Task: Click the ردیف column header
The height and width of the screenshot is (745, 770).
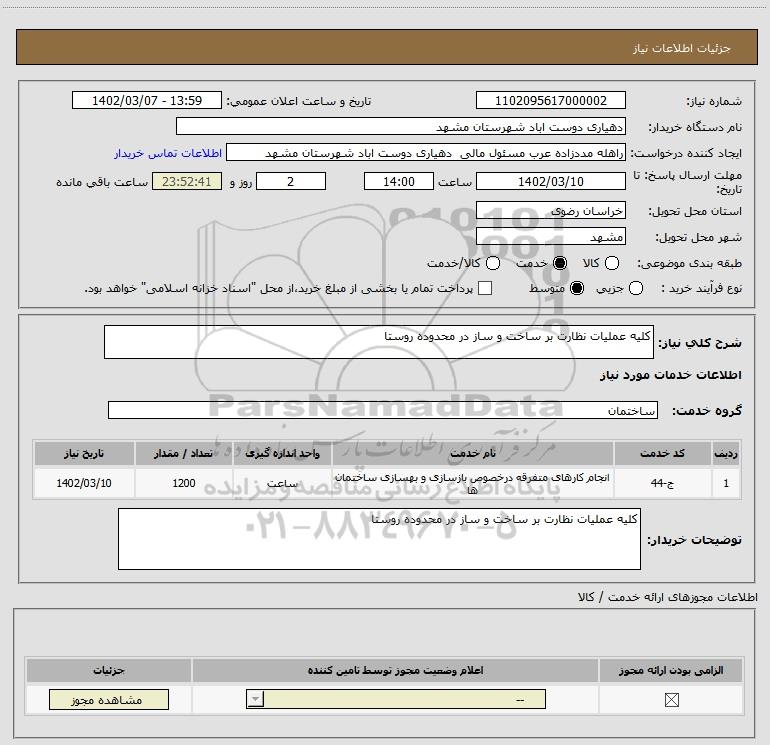Action: [726, 453]
